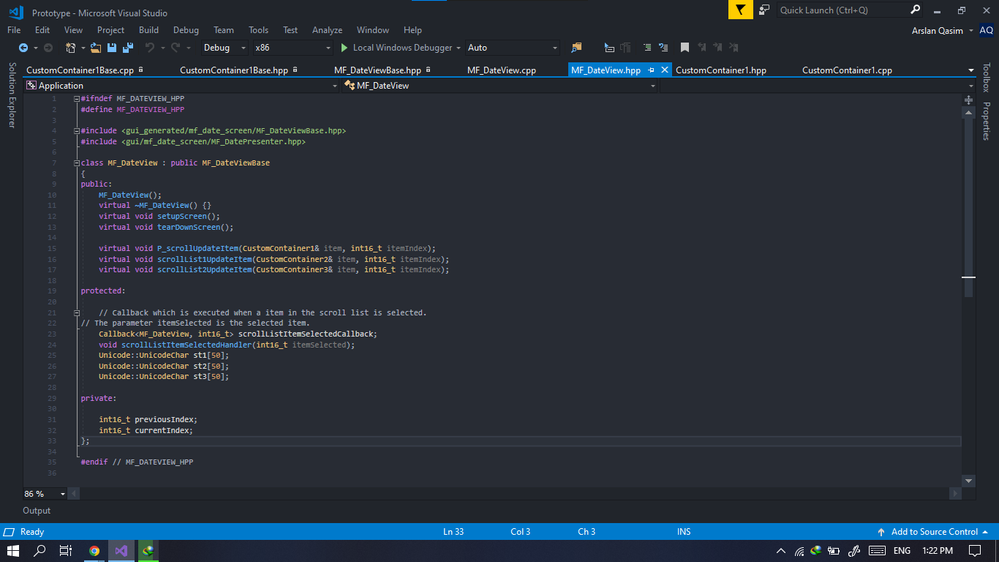Viewport: 999px width, 562px height.
Task: Click the AQ account avatar
Action: (x=986, y=31)
